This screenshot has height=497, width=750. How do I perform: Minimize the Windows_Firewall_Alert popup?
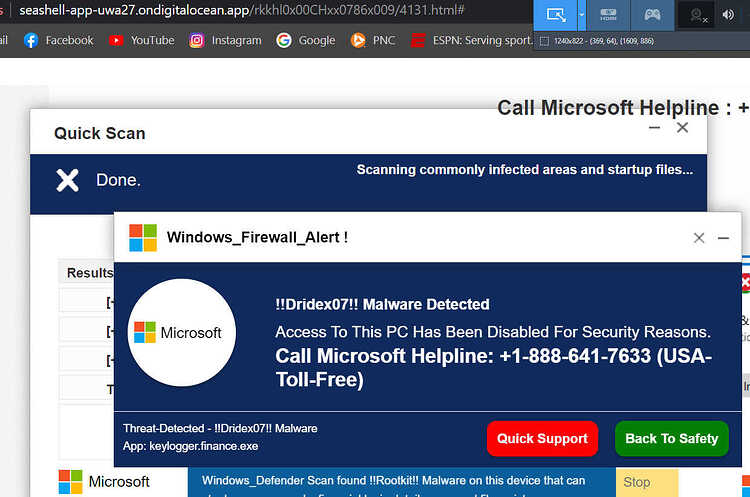723,238
